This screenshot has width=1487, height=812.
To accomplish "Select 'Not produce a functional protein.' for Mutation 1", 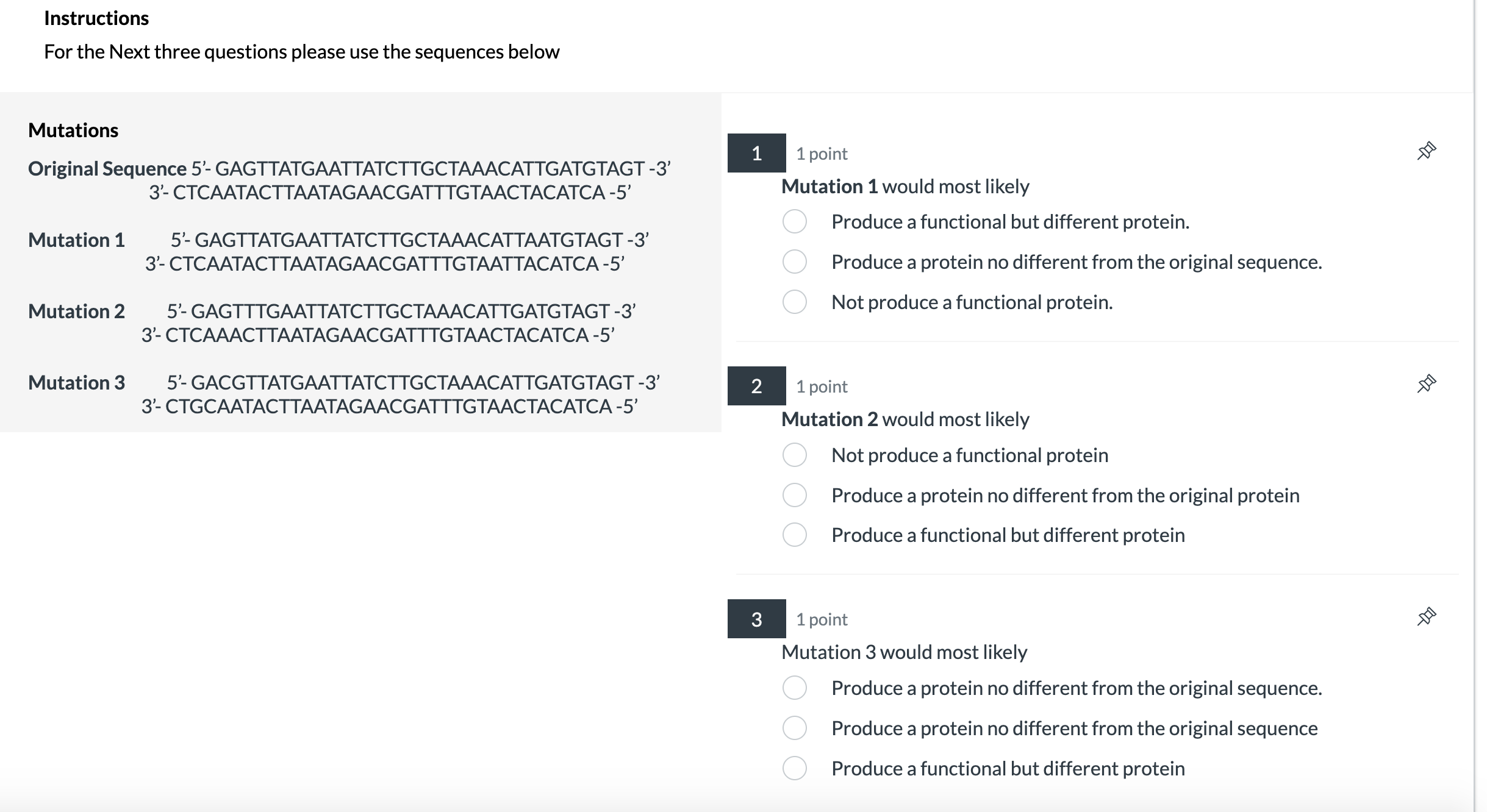I will coord(795,302).
